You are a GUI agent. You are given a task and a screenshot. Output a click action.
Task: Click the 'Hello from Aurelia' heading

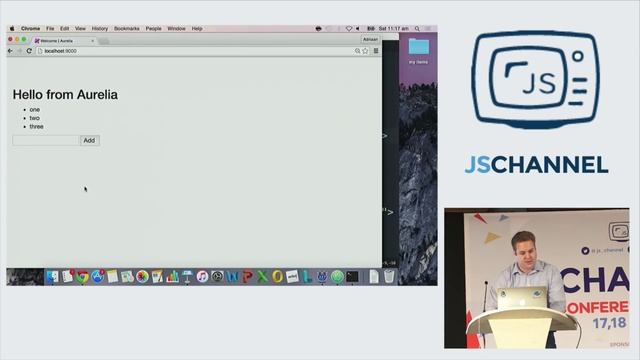click(x=65, y=95)
